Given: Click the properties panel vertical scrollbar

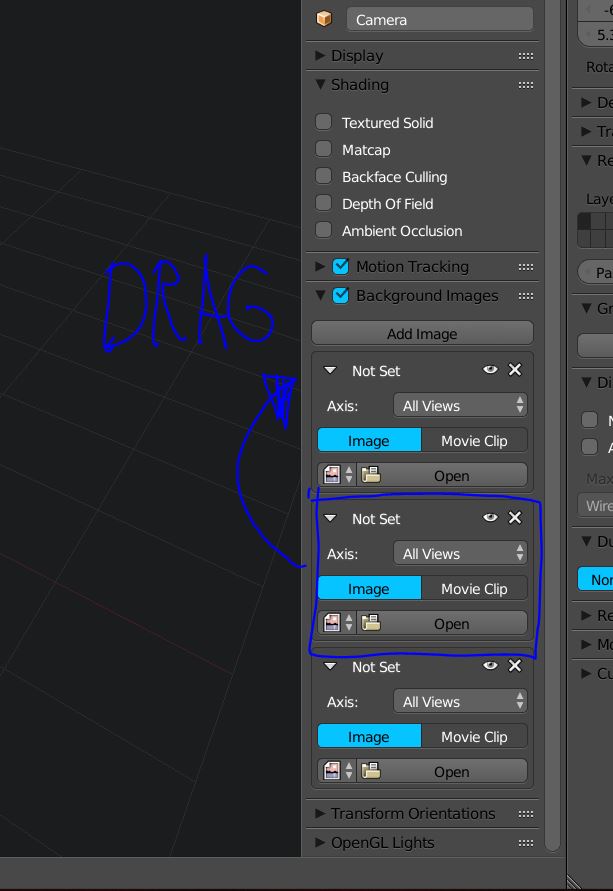Looking at the screenshot, I should 552,426.
